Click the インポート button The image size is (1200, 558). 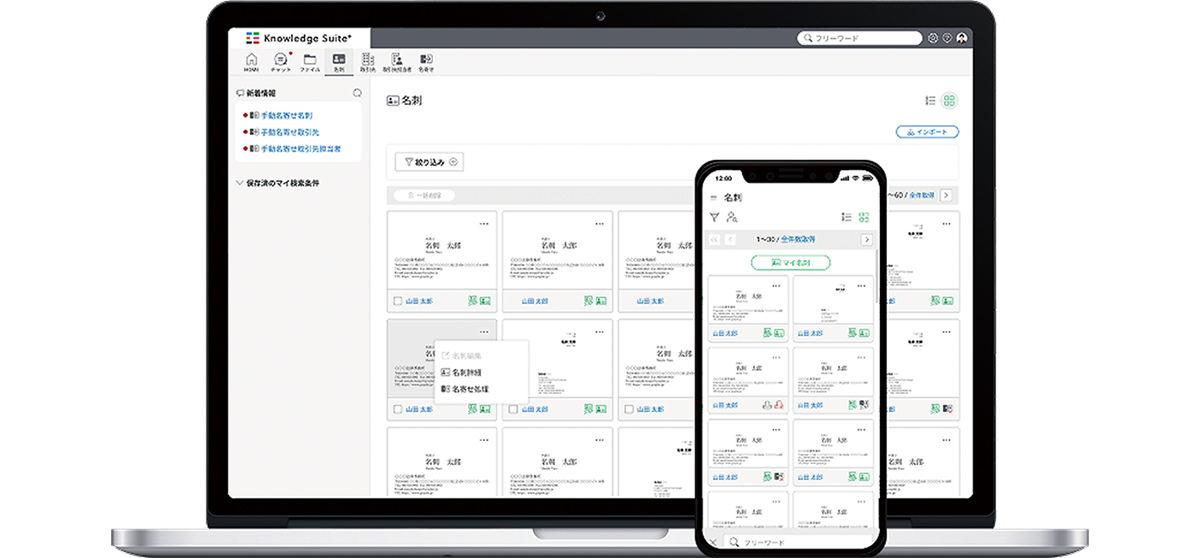coord(927,132)
